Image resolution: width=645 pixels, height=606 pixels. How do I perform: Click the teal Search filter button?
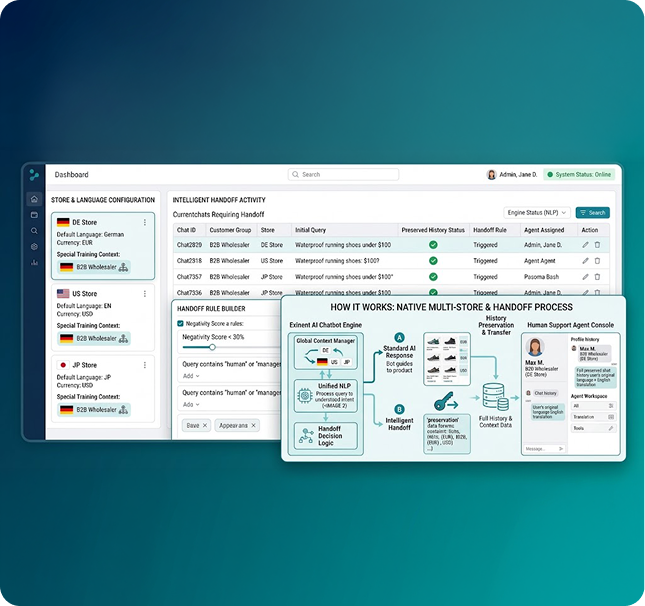point(592,213)
